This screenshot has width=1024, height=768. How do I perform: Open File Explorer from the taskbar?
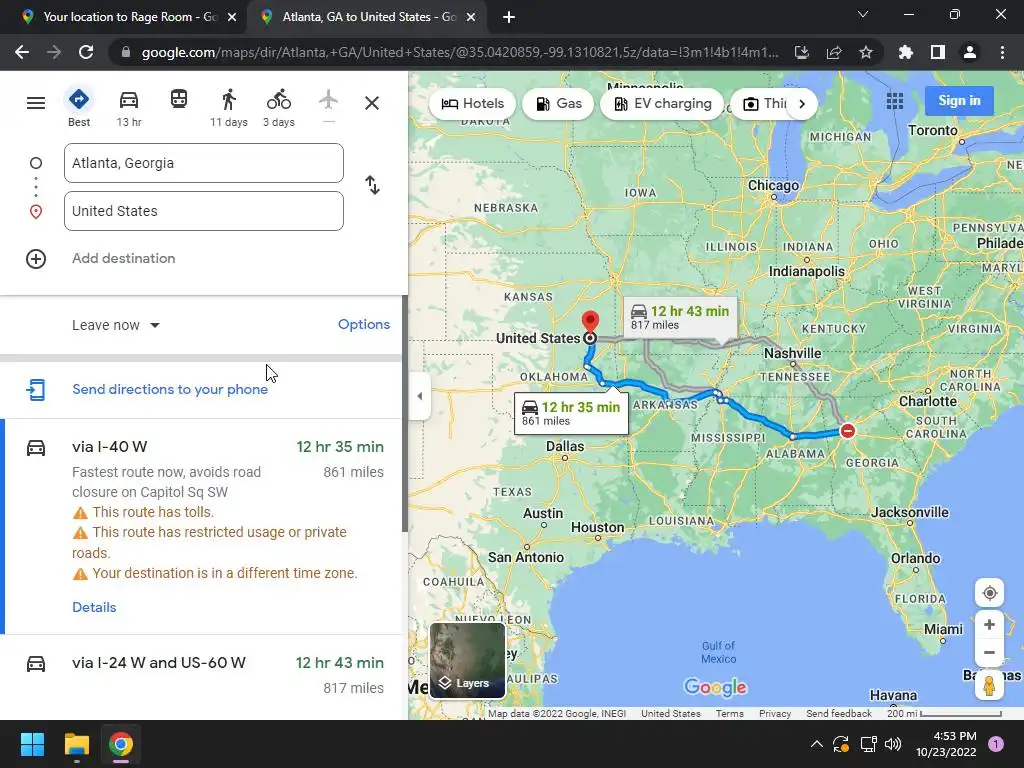[x=76, y=744]
